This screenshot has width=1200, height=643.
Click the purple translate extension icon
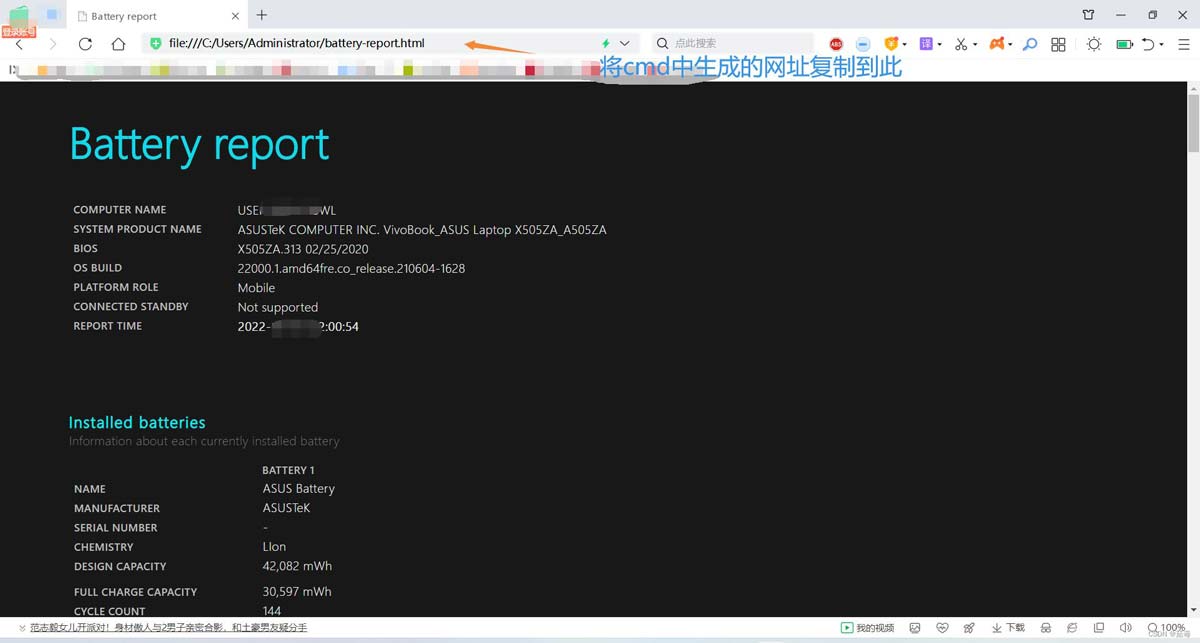pyautogui.click(x=926, y=44)
